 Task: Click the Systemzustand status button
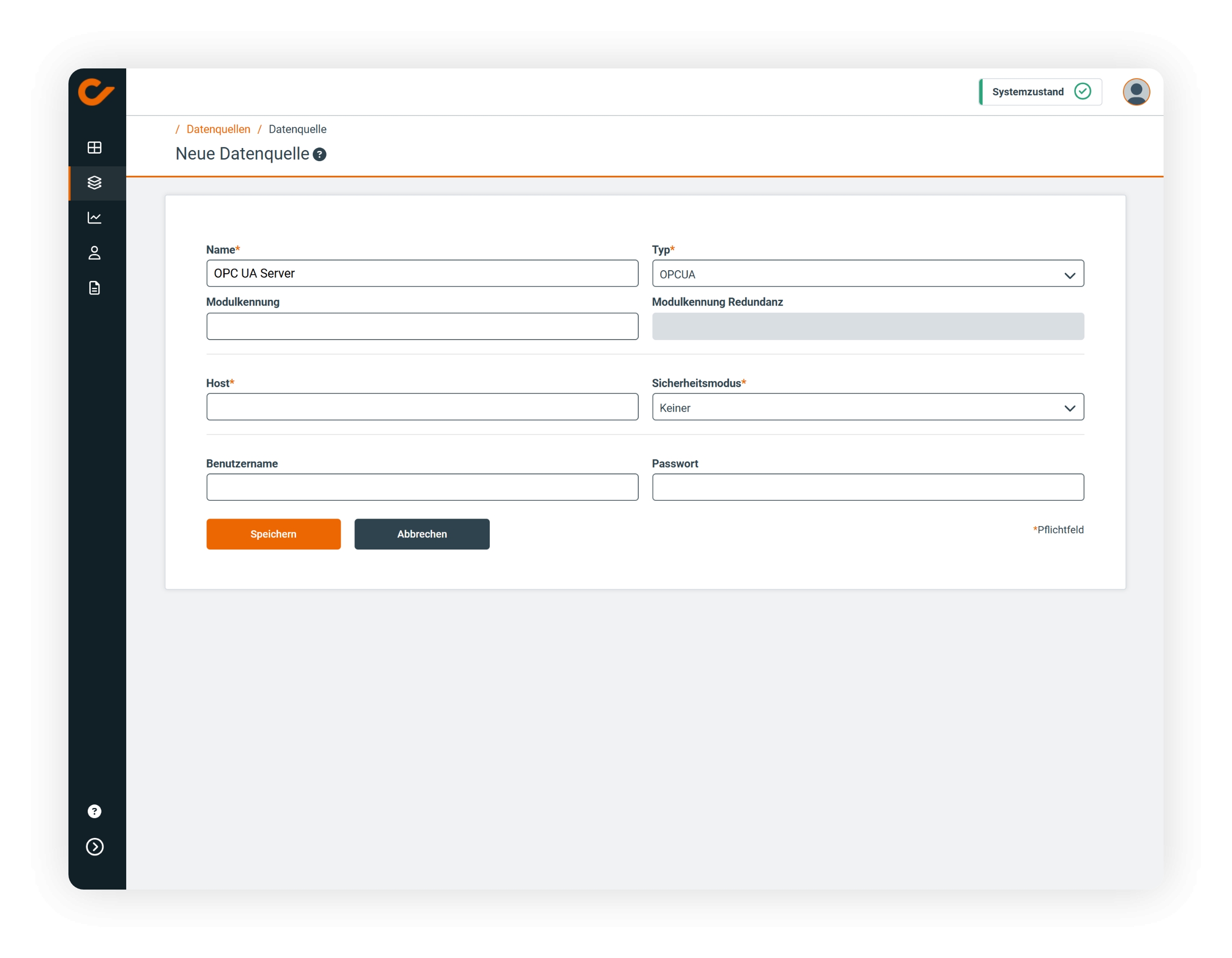pyautogui.click(x=1040, y=92)
